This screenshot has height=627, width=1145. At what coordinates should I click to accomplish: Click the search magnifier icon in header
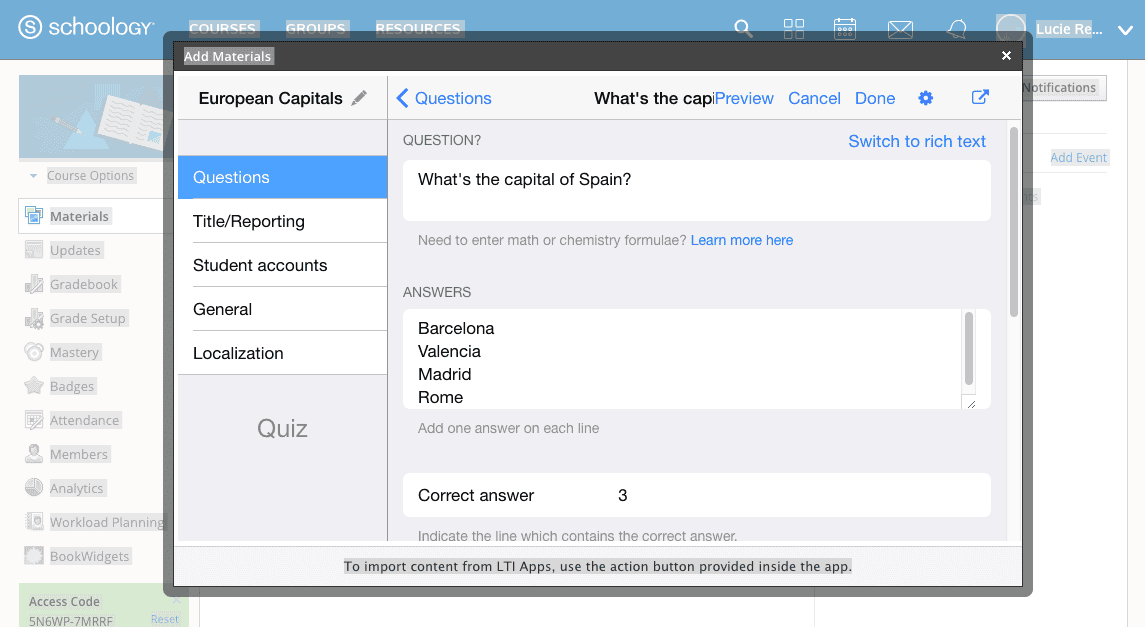(743, 29)
